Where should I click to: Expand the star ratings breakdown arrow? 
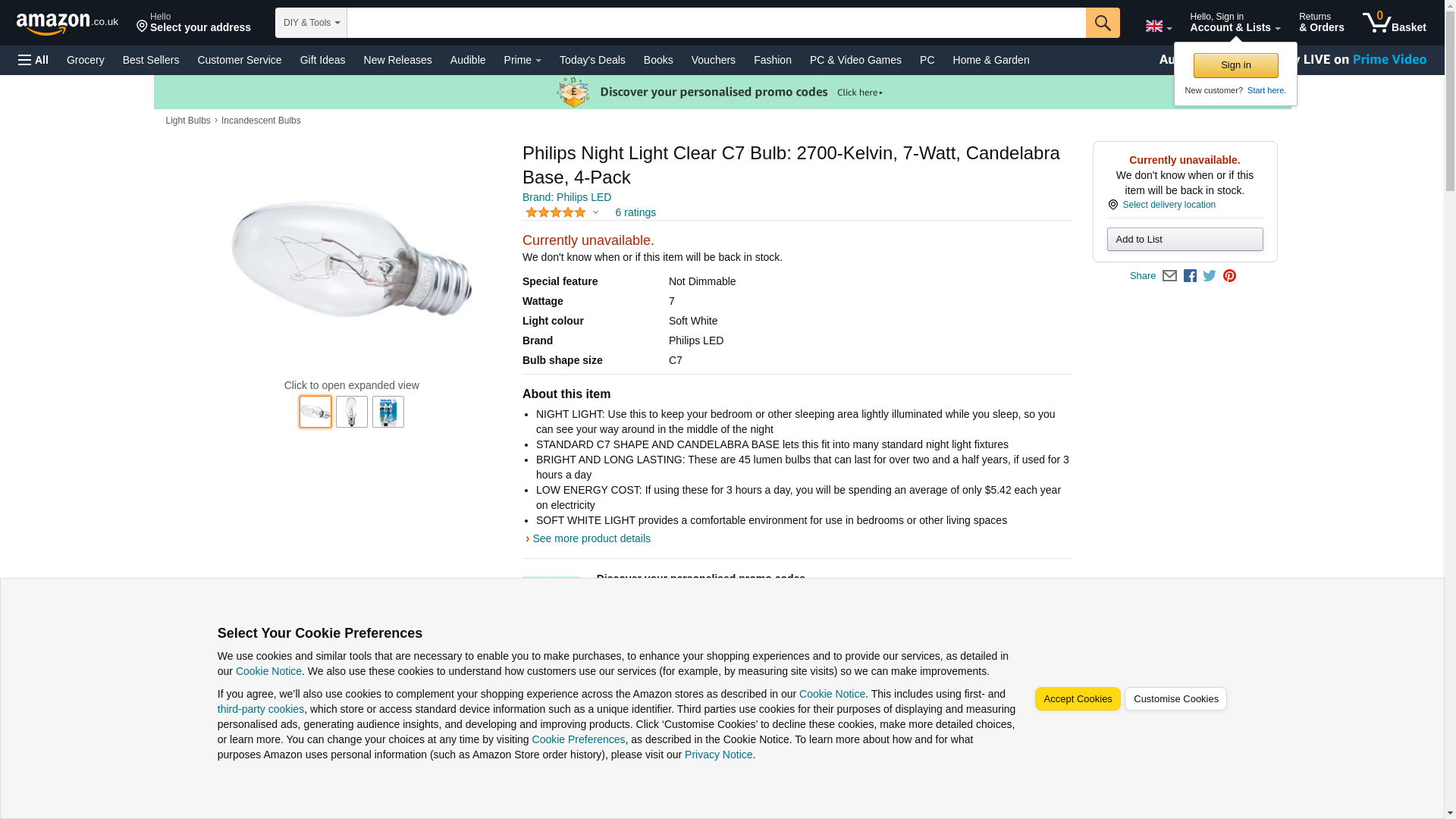click(595, 213)
